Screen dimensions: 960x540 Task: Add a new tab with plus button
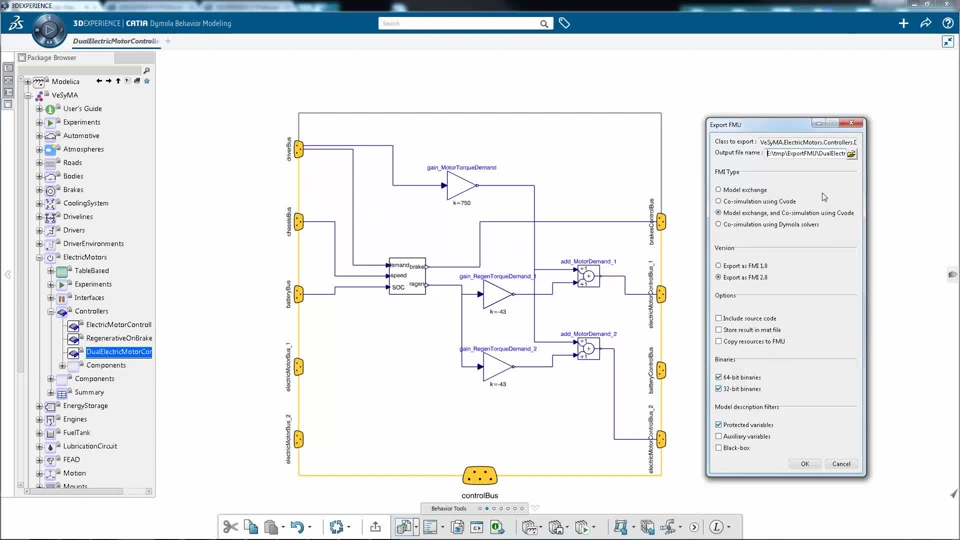click(168, 41)
